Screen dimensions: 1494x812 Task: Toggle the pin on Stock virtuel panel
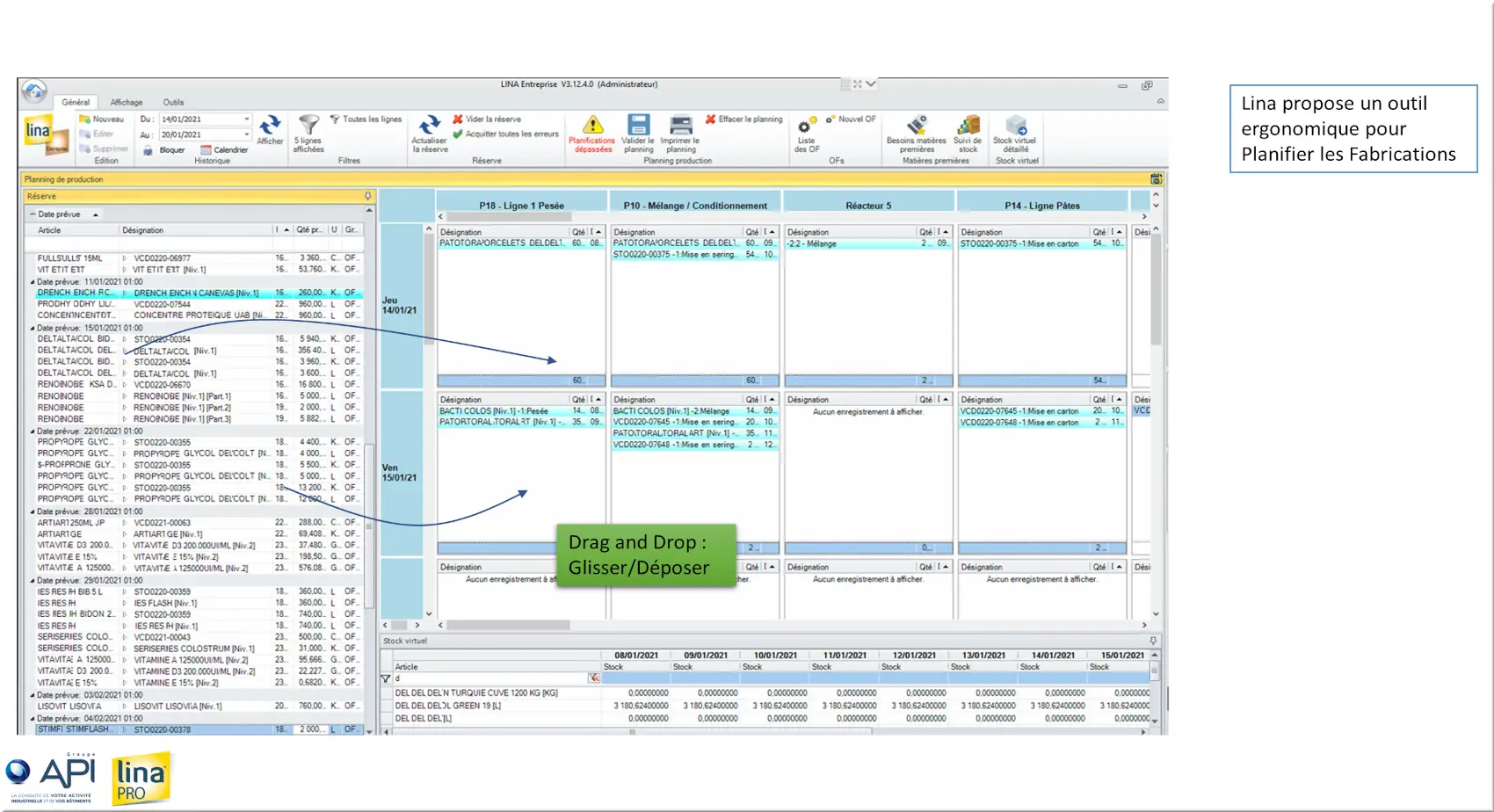coord(1153,641)
